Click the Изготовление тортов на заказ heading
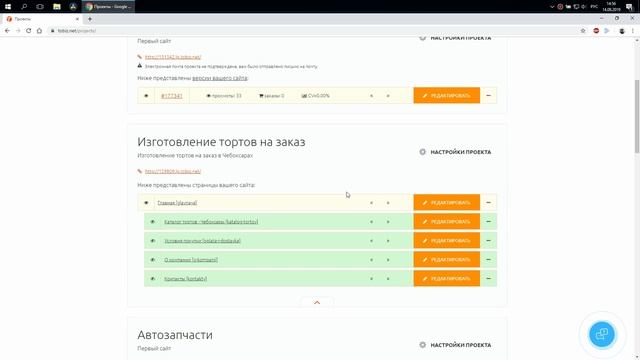This screenshot has height=360, width=640. coord(221,142)
